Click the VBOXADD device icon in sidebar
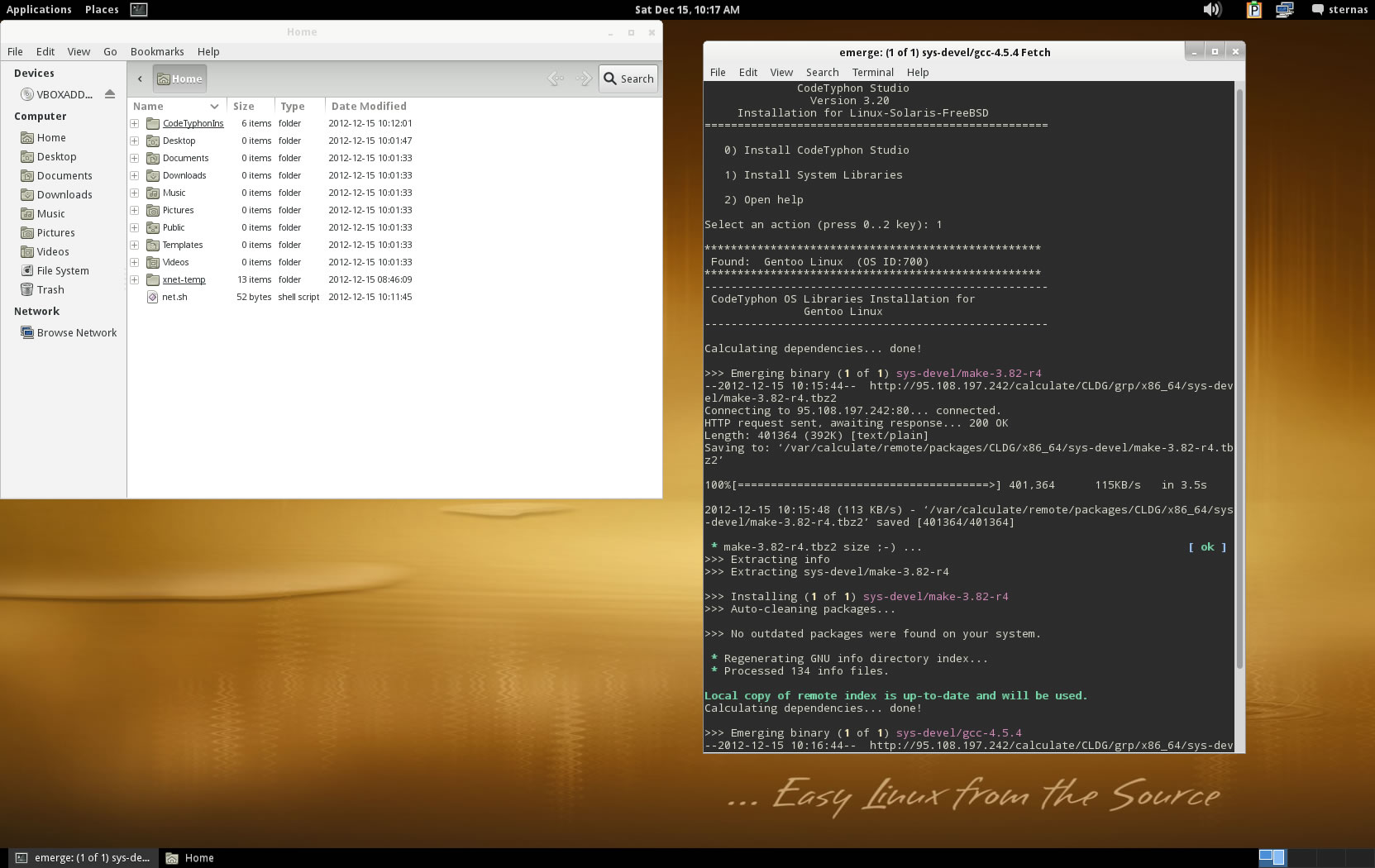Viewport: 1375px width, 868px height. tap(27, 94)
